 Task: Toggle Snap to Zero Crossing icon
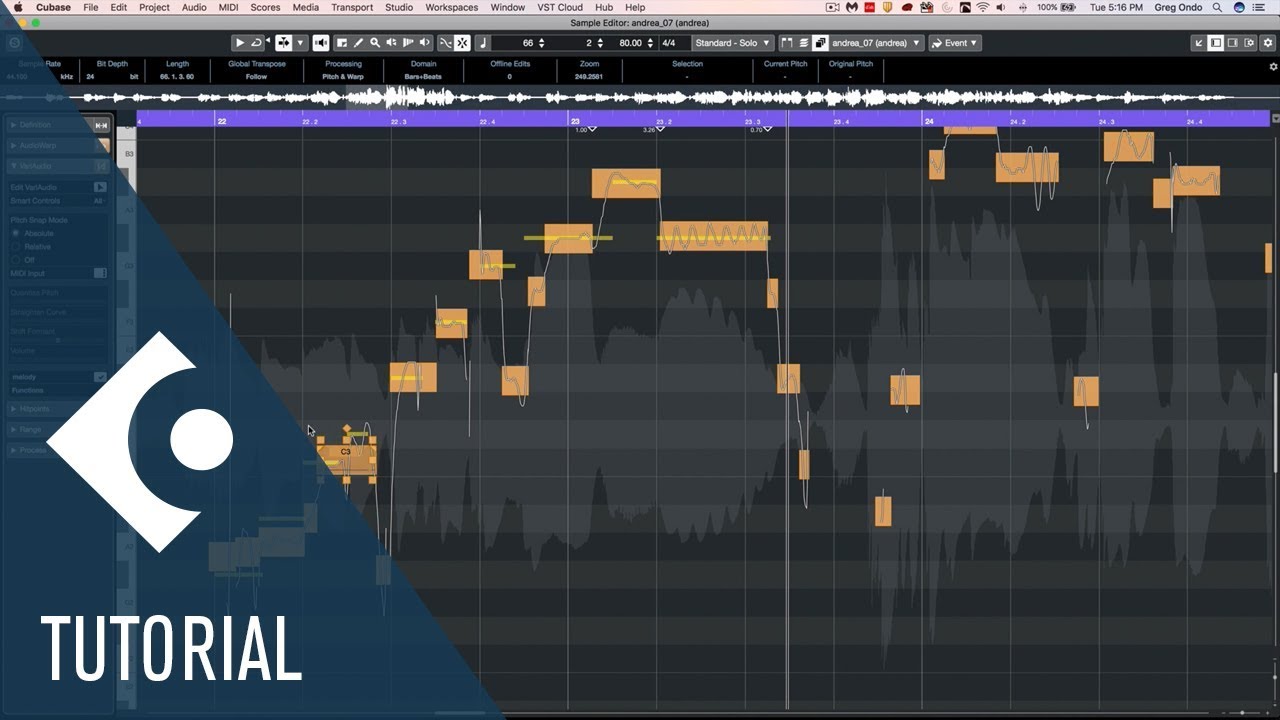click(446, 43)
